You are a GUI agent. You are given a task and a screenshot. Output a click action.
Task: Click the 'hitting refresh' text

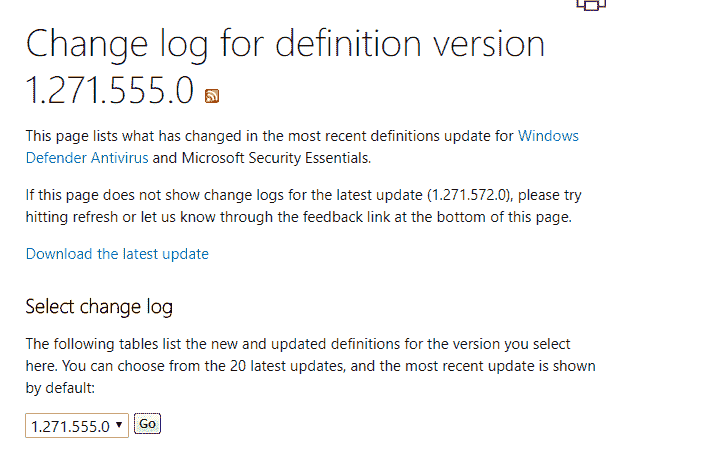(x=72, y=217)
